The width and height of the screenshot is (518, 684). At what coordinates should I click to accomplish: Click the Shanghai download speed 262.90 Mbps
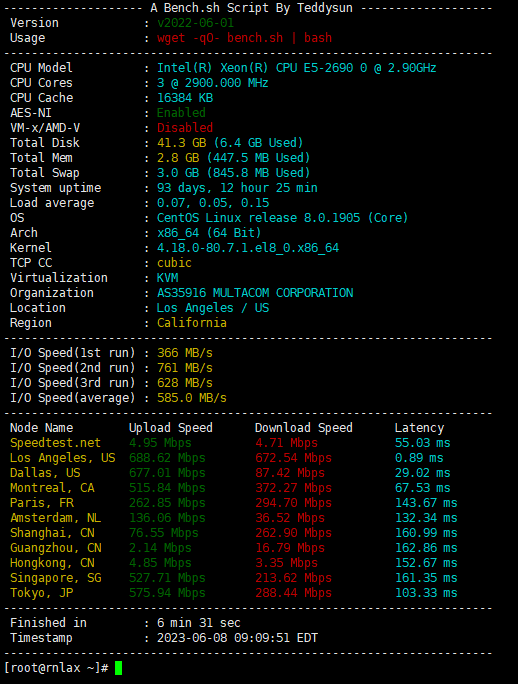293,533
